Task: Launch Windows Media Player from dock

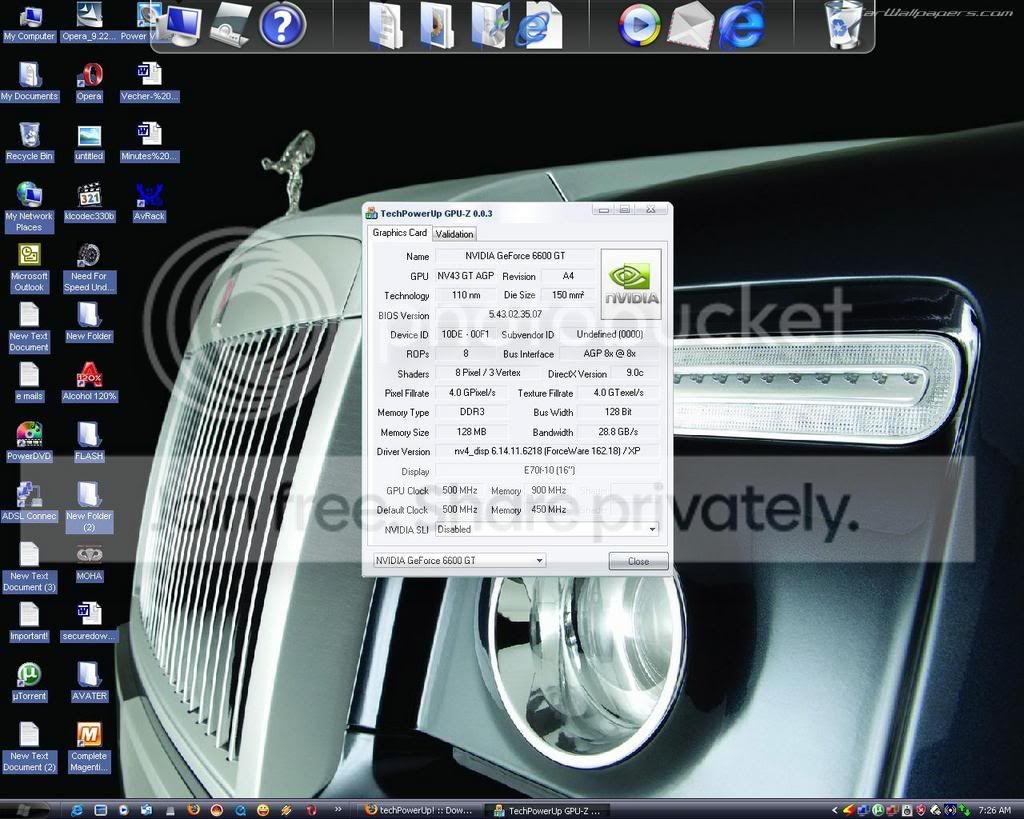Action: click(639, 25)
